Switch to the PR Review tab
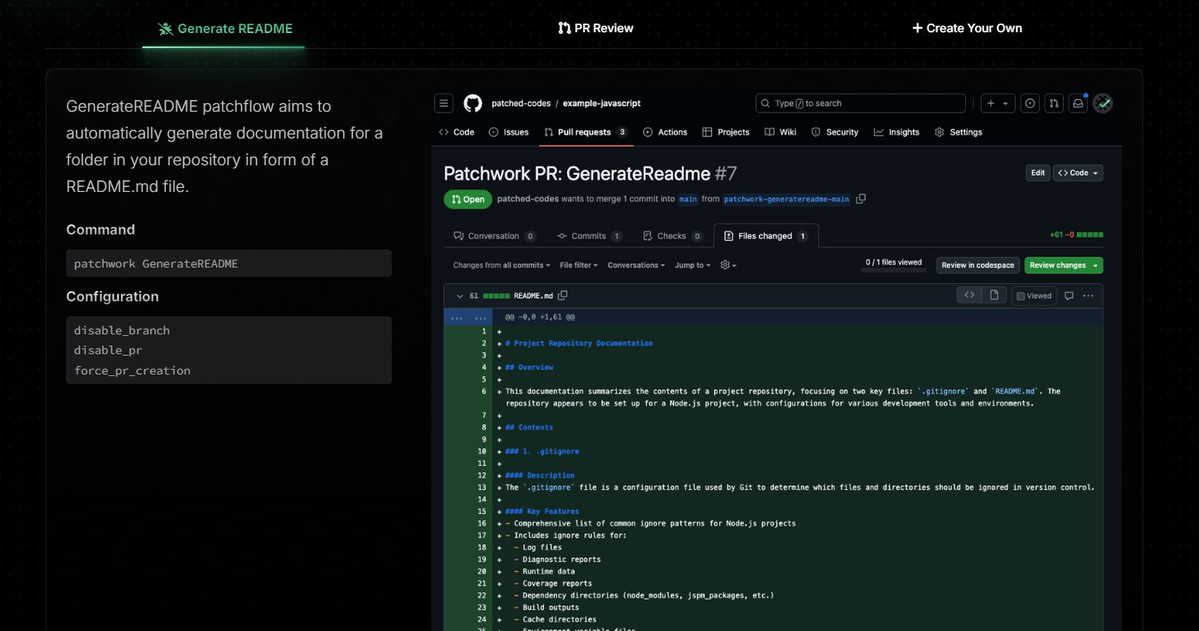The height and width of the screenshot is (631, 1199). (x=596, y=28)
